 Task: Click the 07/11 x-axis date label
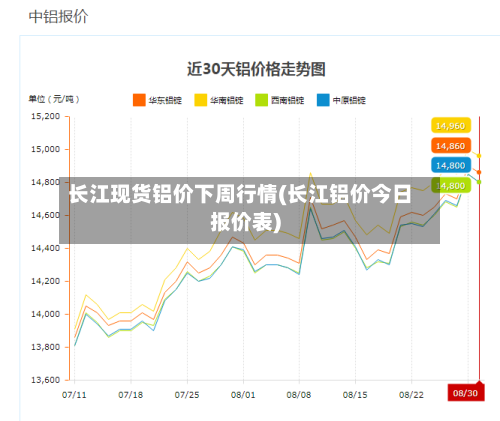tap(74, 395)
